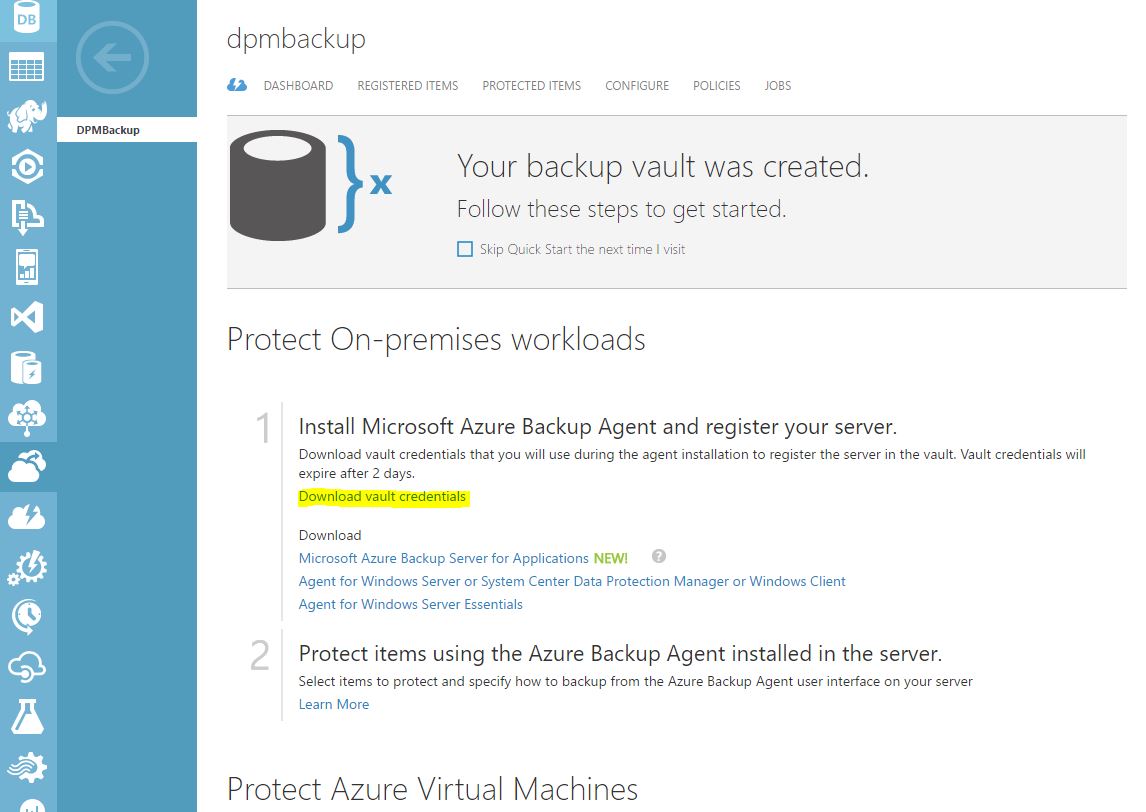Open HDInsight elephant sidebar icon
Screen dimensions: 1146x812
point(27,117)
